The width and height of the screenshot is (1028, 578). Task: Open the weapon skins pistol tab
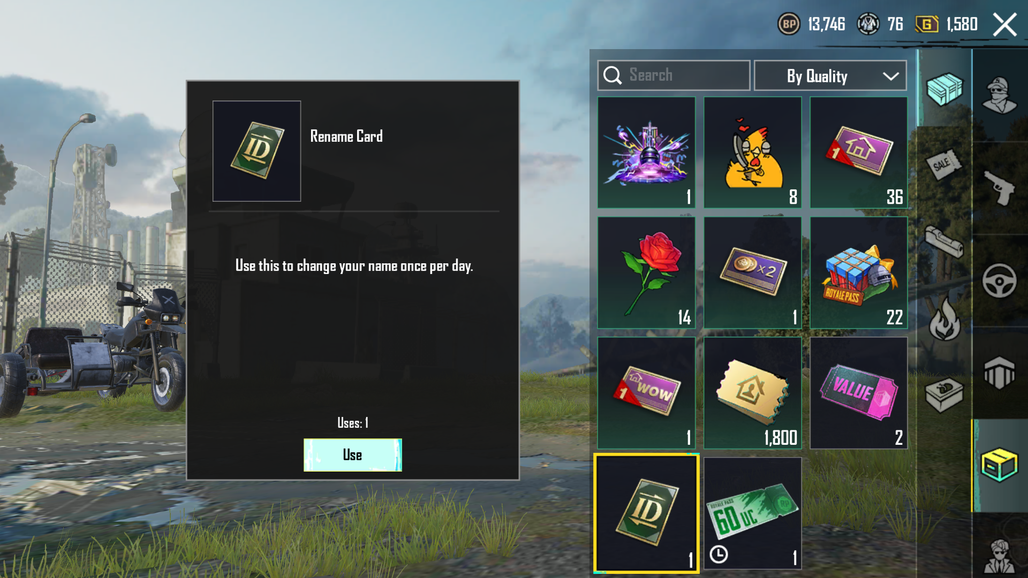[x=1000, y=188]
